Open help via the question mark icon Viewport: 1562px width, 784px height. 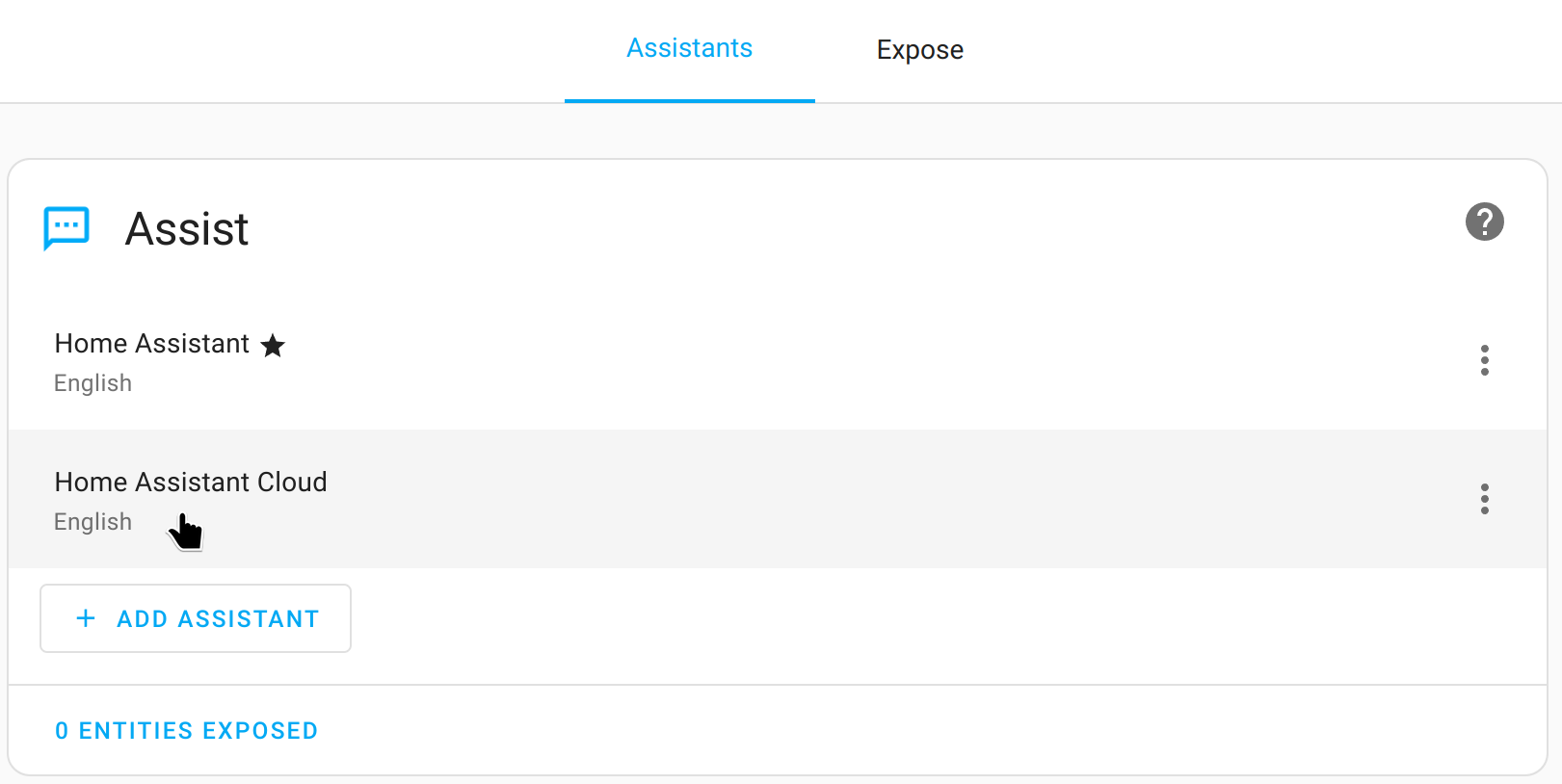click(1484, 222)
